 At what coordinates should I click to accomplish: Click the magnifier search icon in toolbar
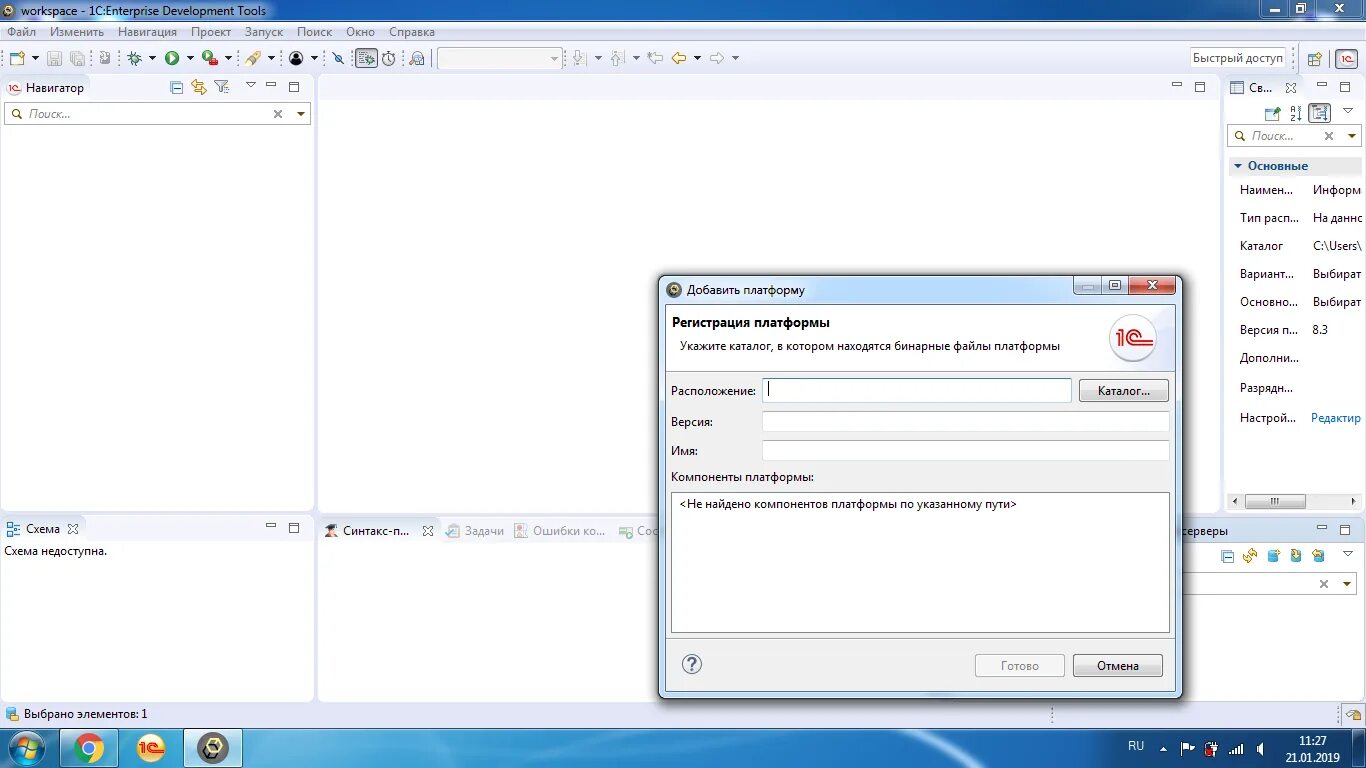pos(417,58)
